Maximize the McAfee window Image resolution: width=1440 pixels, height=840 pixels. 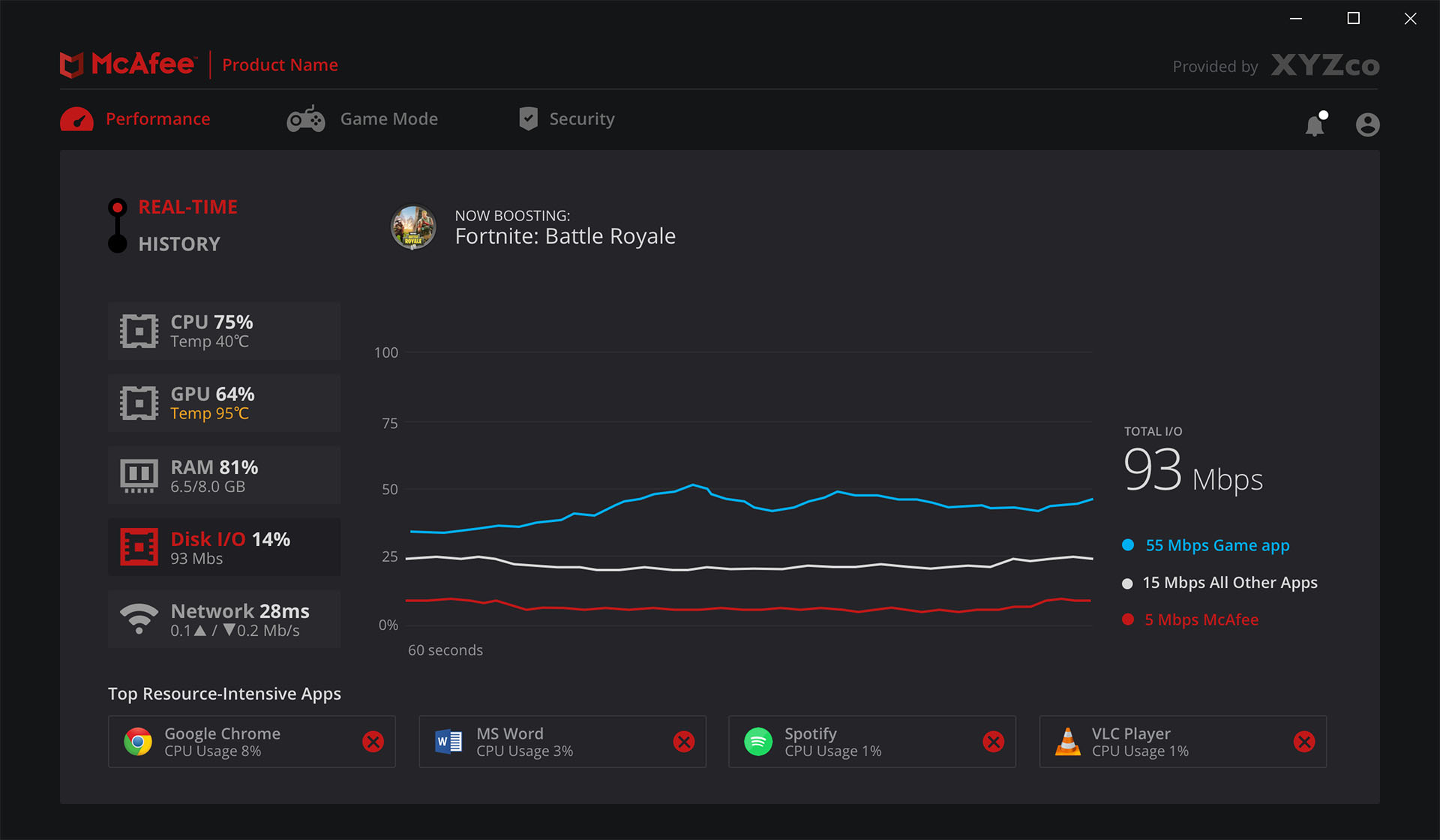1353,18
